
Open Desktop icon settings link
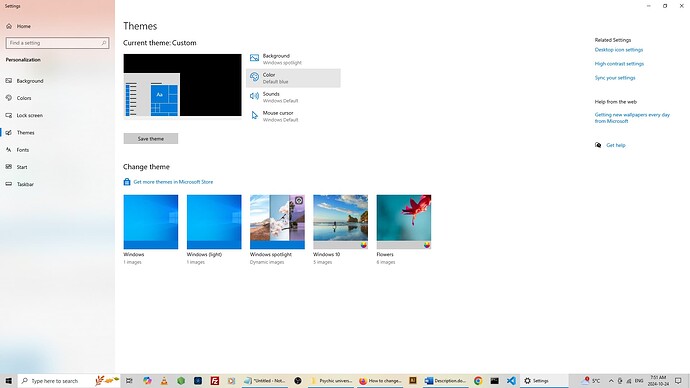pos(619,50)
